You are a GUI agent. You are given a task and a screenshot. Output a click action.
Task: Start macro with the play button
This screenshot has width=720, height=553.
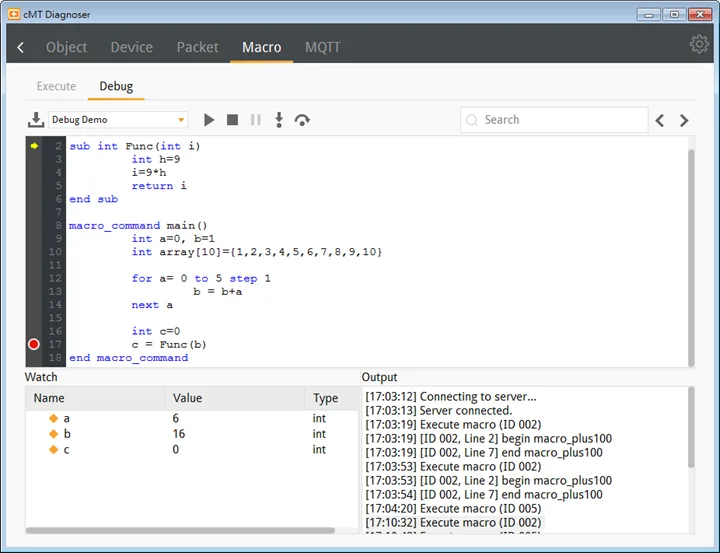pos(209,120)
